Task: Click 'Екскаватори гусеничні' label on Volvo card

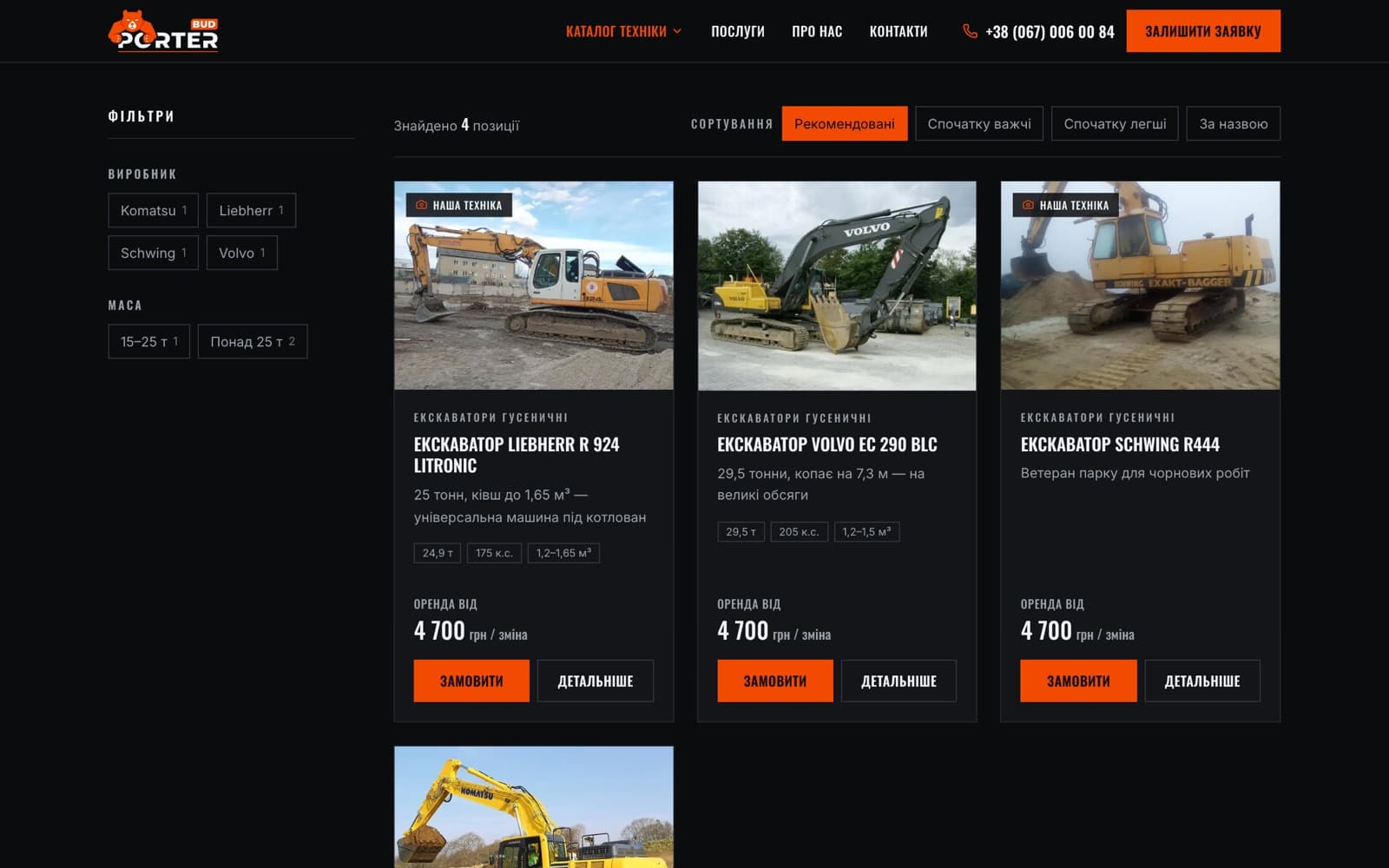Action: point(794,418)
